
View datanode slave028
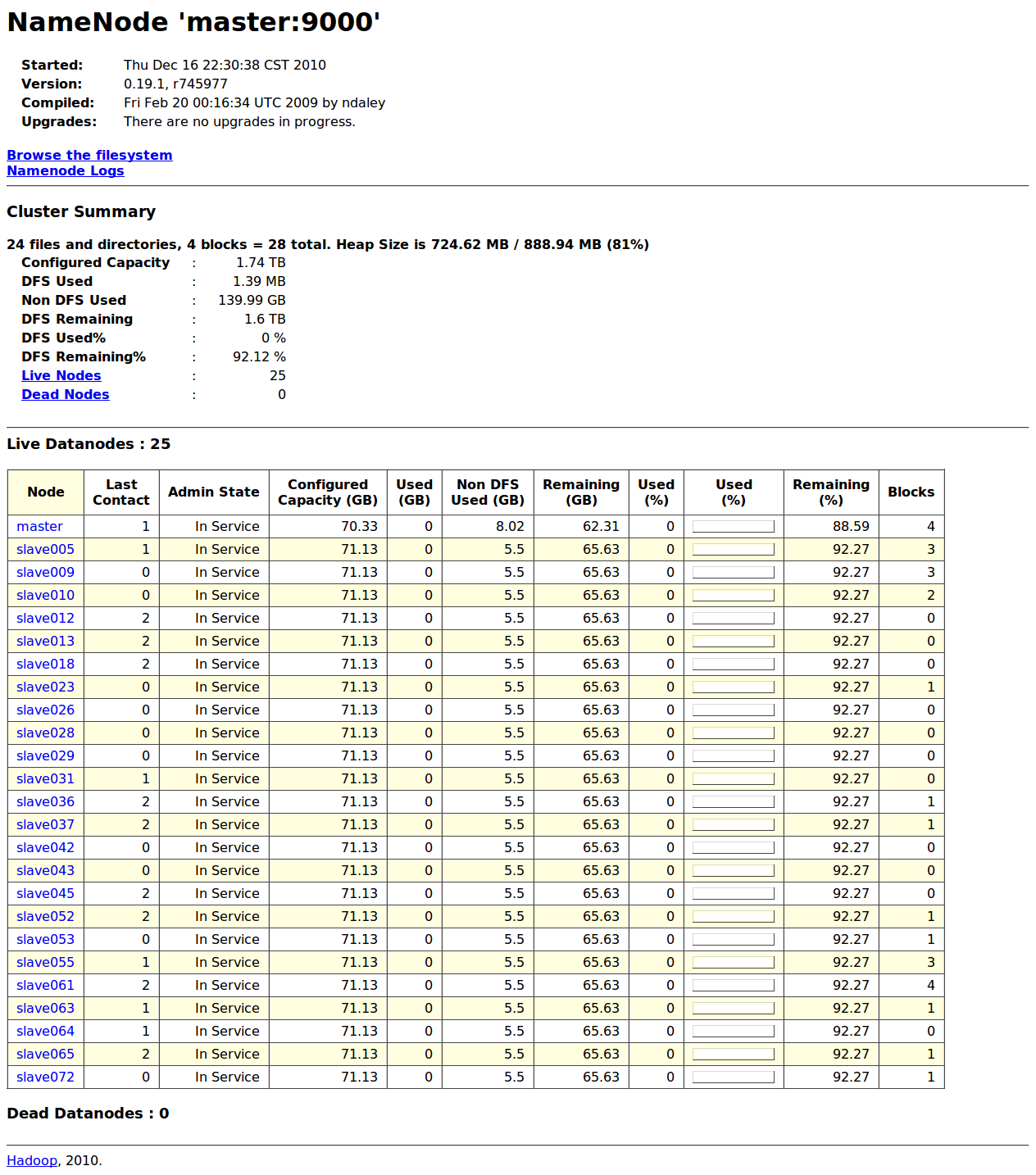click(45, 733)
